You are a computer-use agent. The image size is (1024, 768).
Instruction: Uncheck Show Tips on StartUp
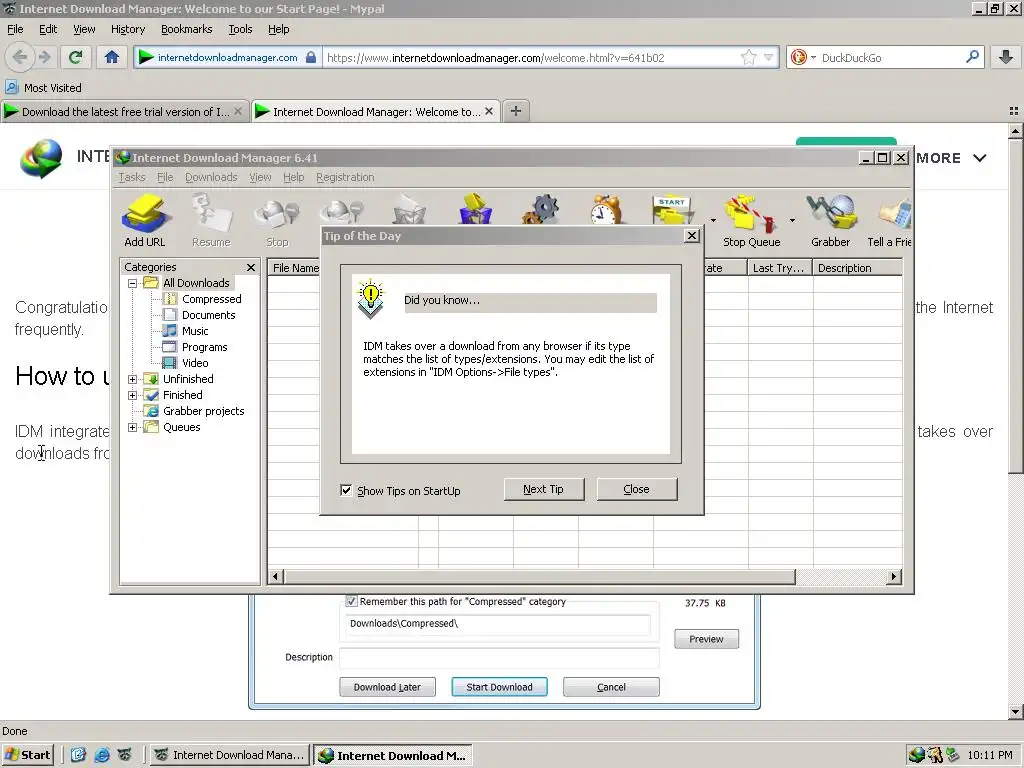346,490
